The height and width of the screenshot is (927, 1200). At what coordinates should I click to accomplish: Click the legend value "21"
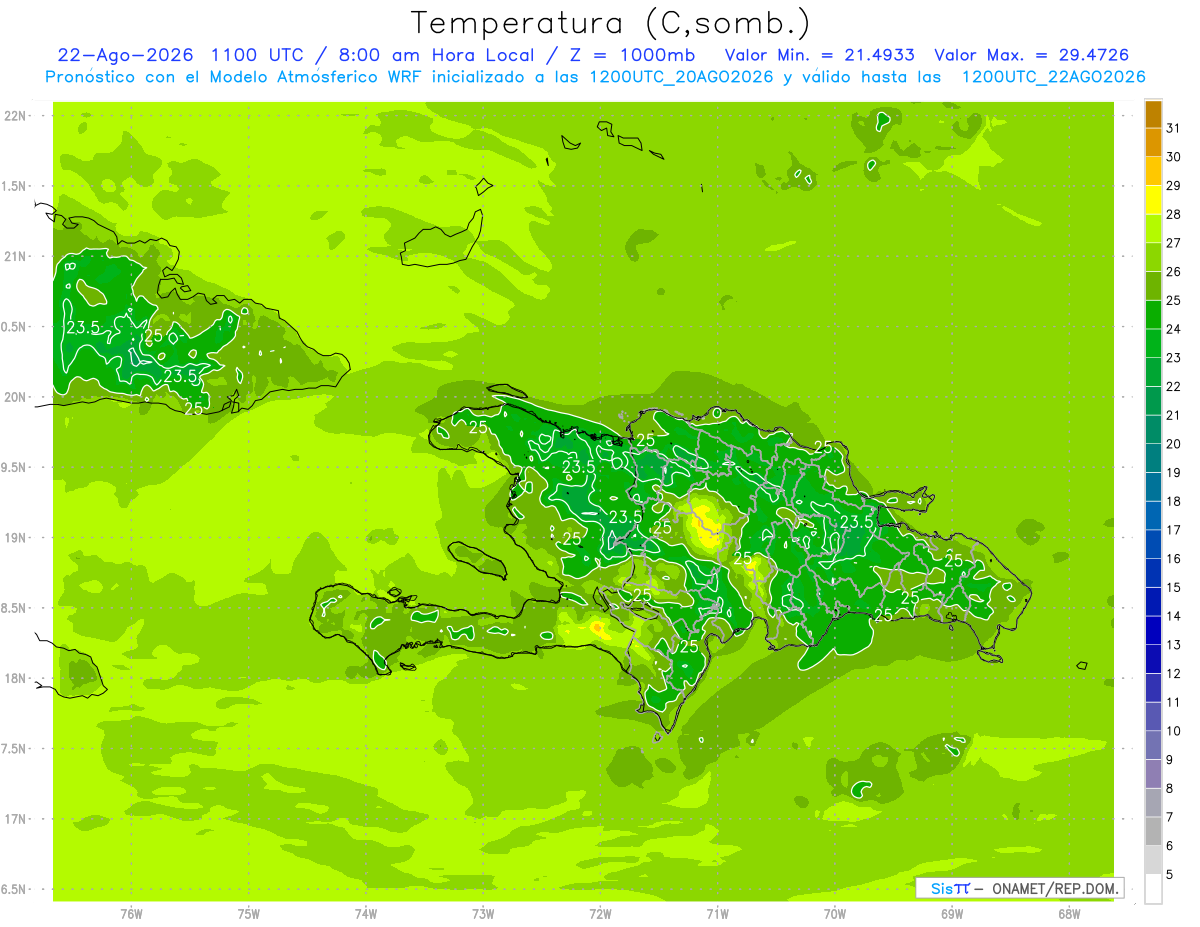coord(1173,415)
